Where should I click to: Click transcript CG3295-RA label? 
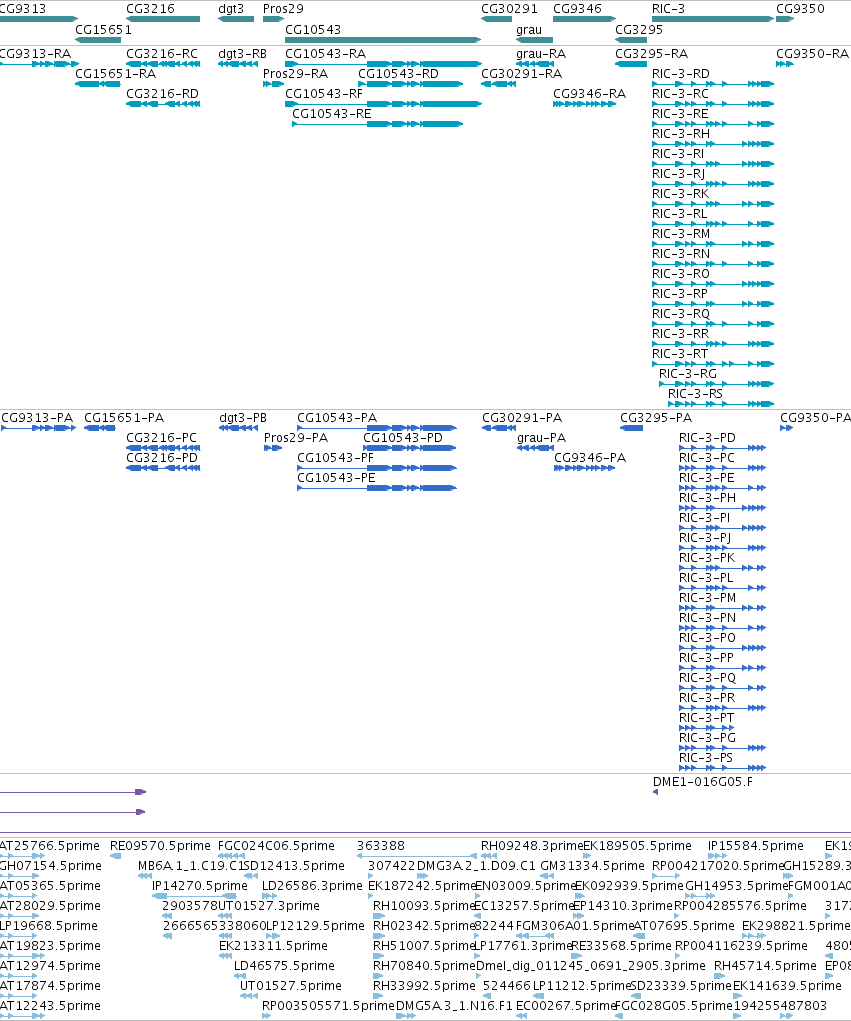click(x=652, y=53)
